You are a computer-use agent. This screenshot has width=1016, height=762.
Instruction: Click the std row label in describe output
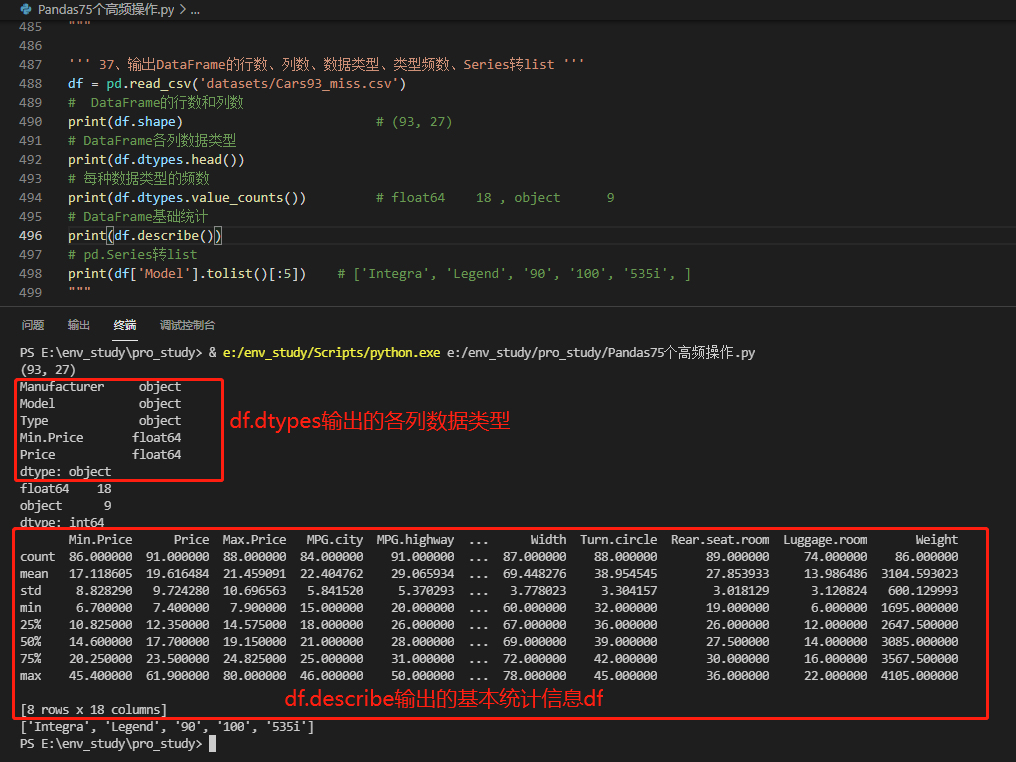tap(30, 590)
